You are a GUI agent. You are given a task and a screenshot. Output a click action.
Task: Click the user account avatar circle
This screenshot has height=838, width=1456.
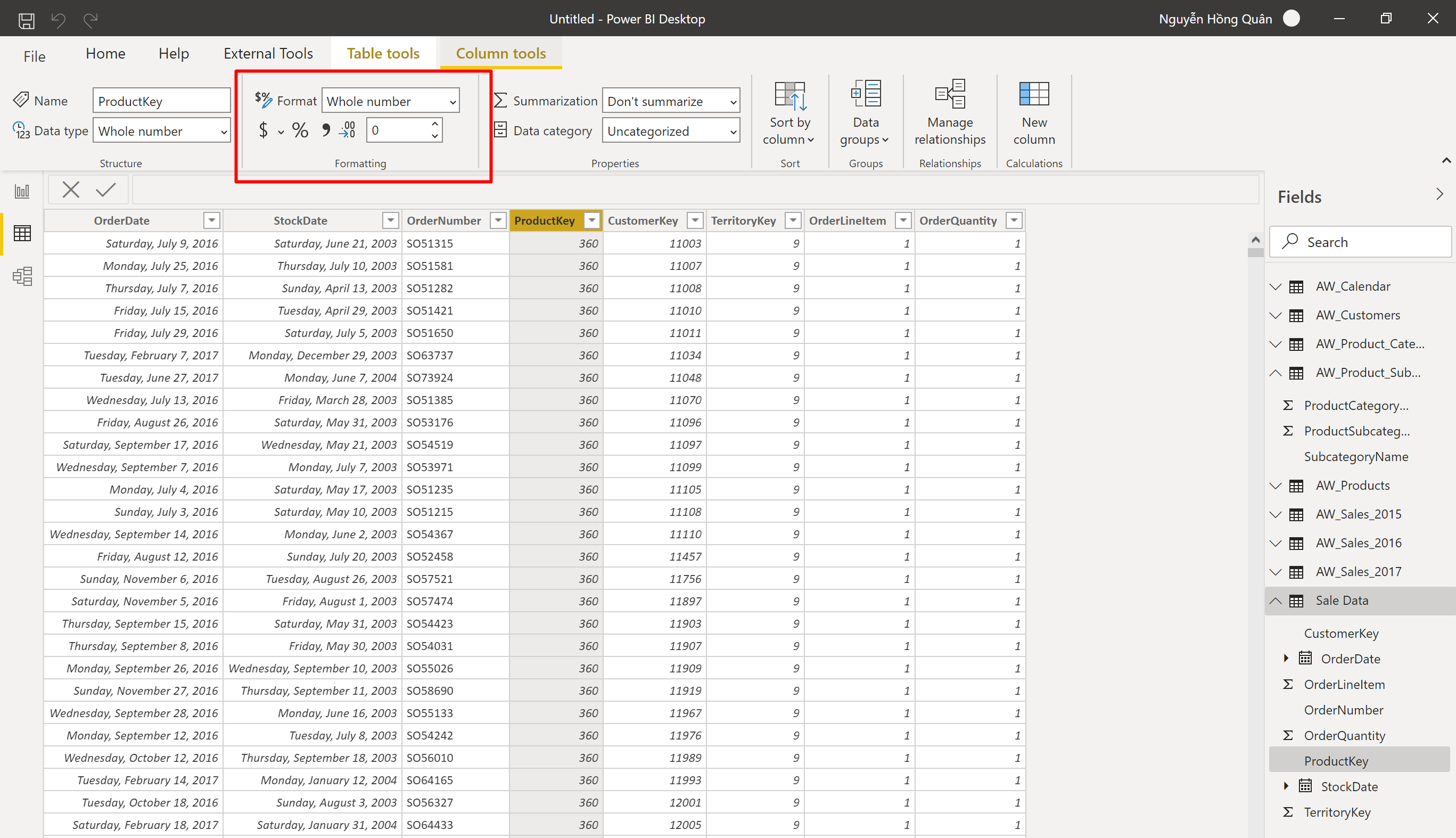coord(1291,19)
